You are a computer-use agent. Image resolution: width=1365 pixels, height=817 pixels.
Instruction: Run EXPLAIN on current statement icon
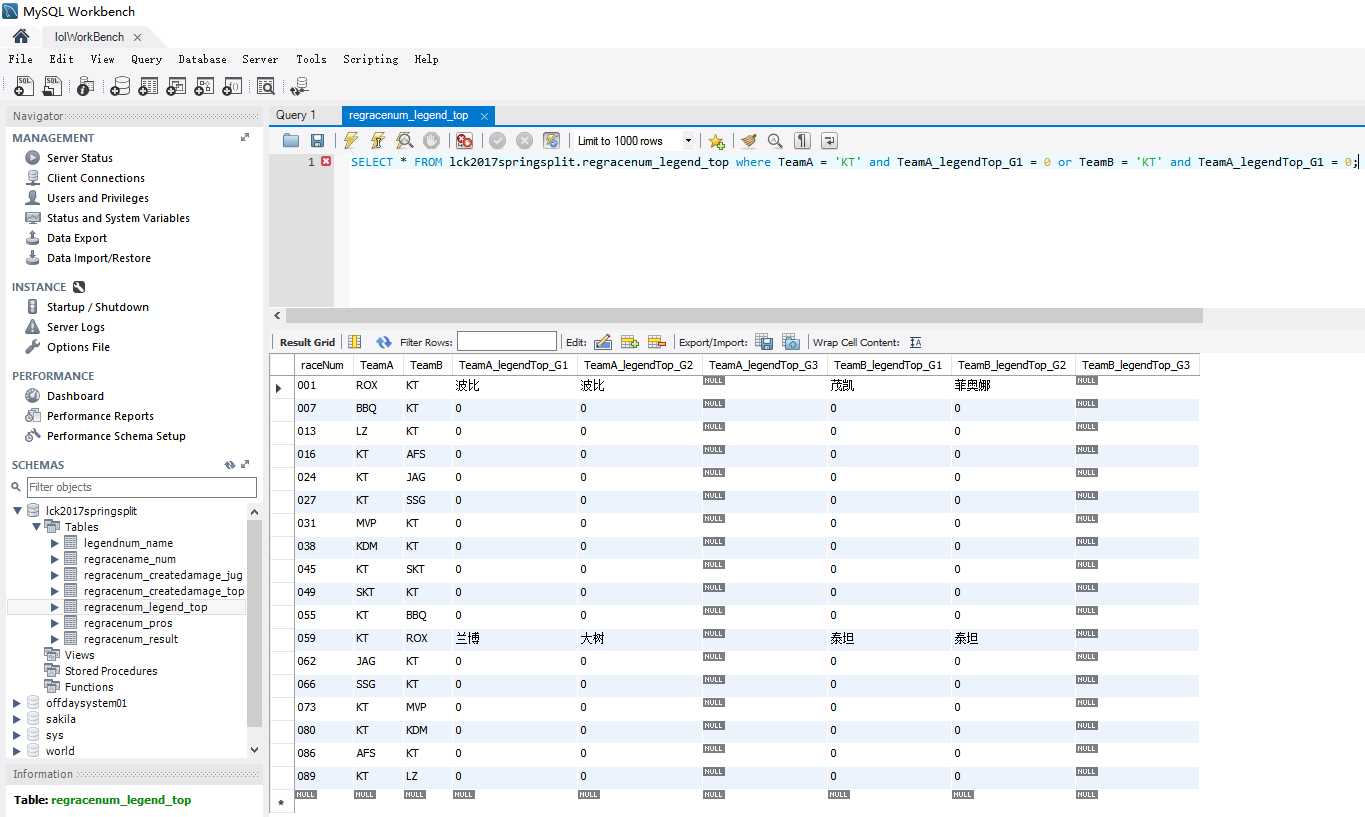[x=404, y=141]
